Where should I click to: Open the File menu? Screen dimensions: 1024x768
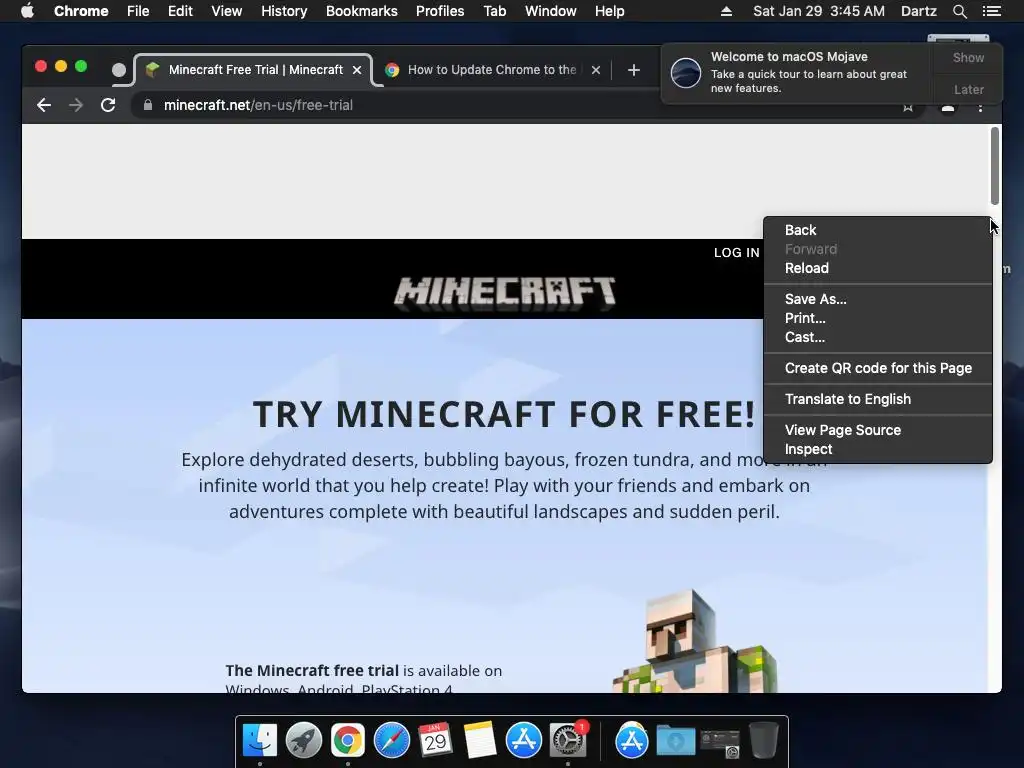(x=138, y=11)
